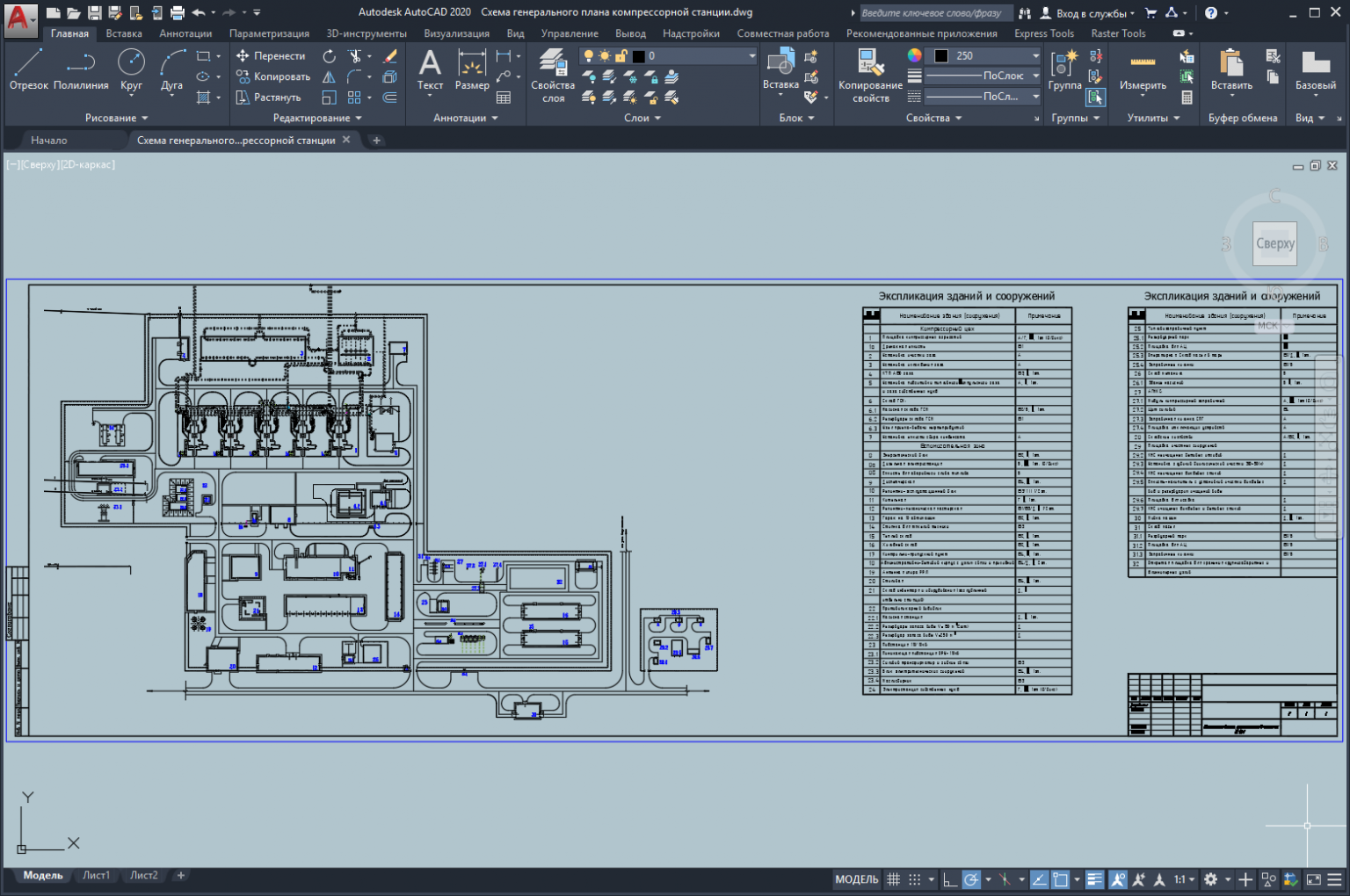This screenshot has height=896, width=1350.
Task: Open the Параметризация ribbon tab
Action: [x=269, y=33]
